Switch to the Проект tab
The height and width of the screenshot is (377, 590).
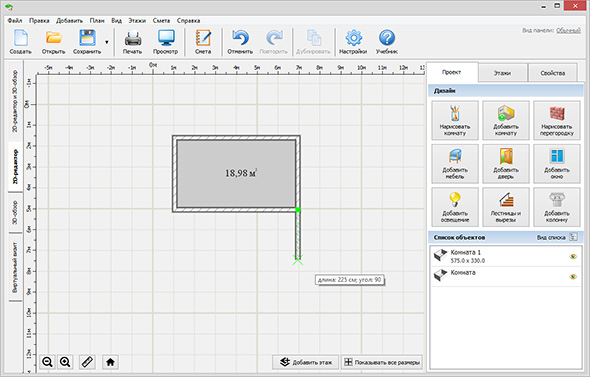point(452,72)
